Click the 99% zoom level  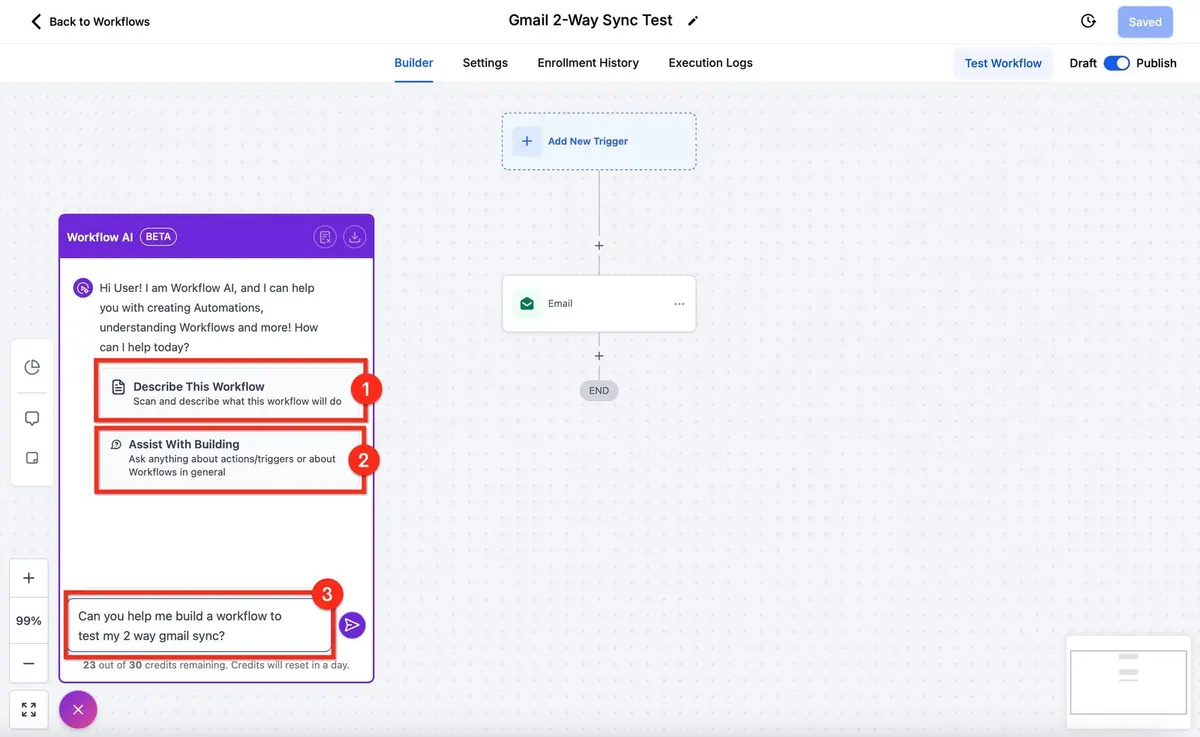[29, 621]
